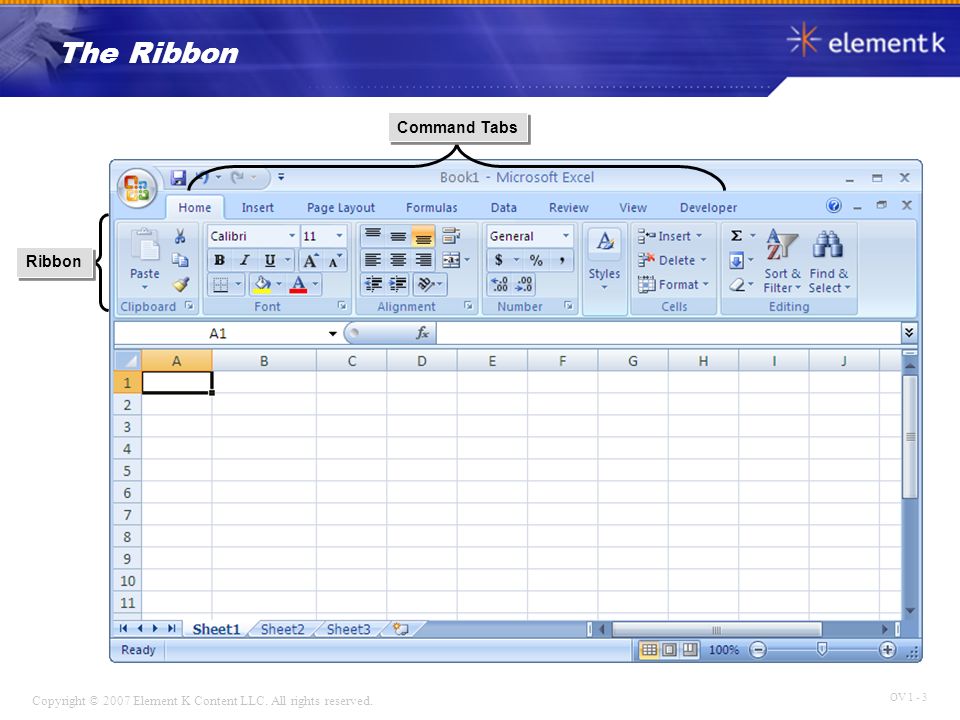
Task: Click Delete cells button
Action: click(x=672, y=260)
